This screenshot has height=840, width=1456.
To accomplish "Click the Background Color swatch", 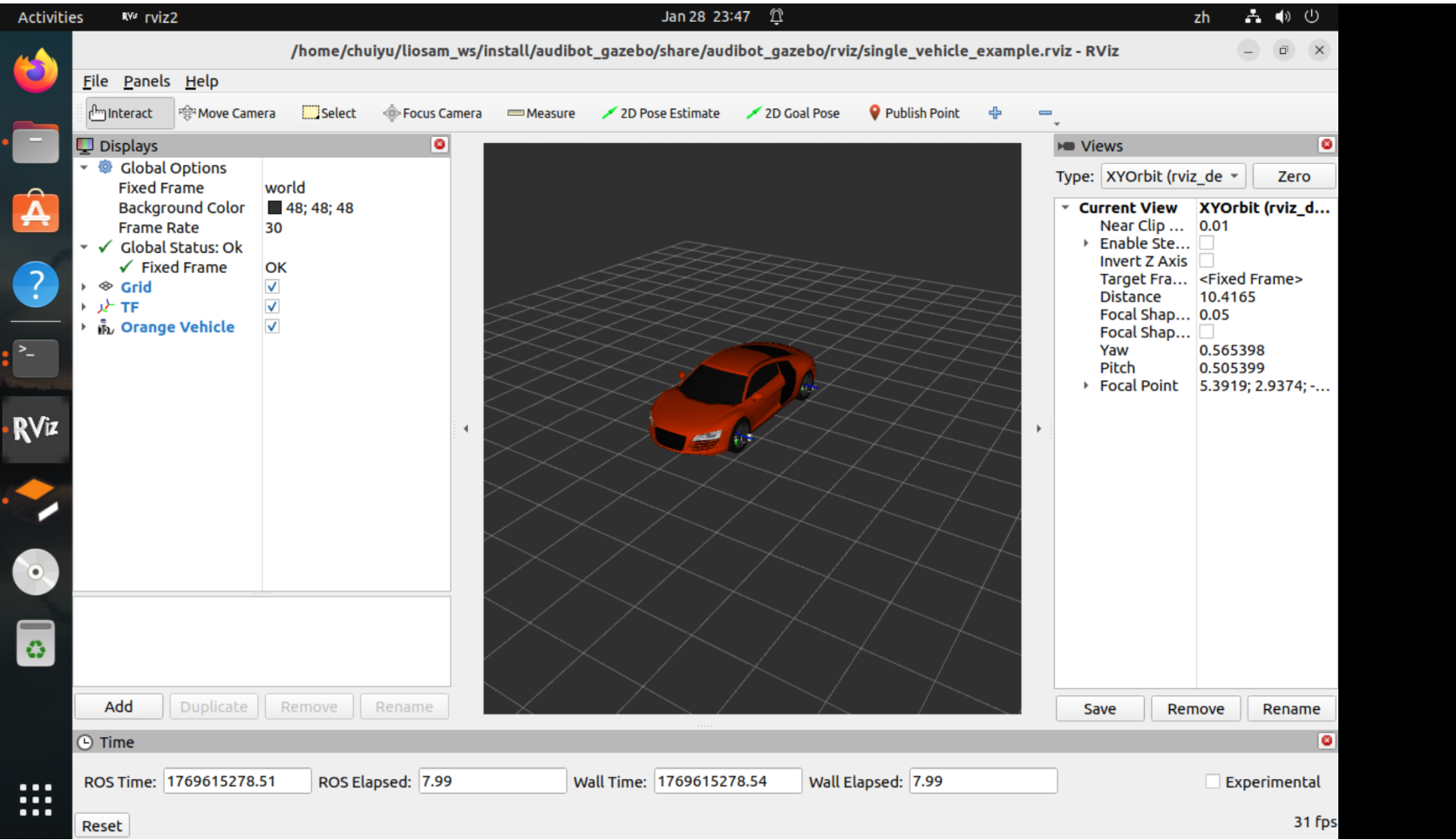I will pos(275,208).
